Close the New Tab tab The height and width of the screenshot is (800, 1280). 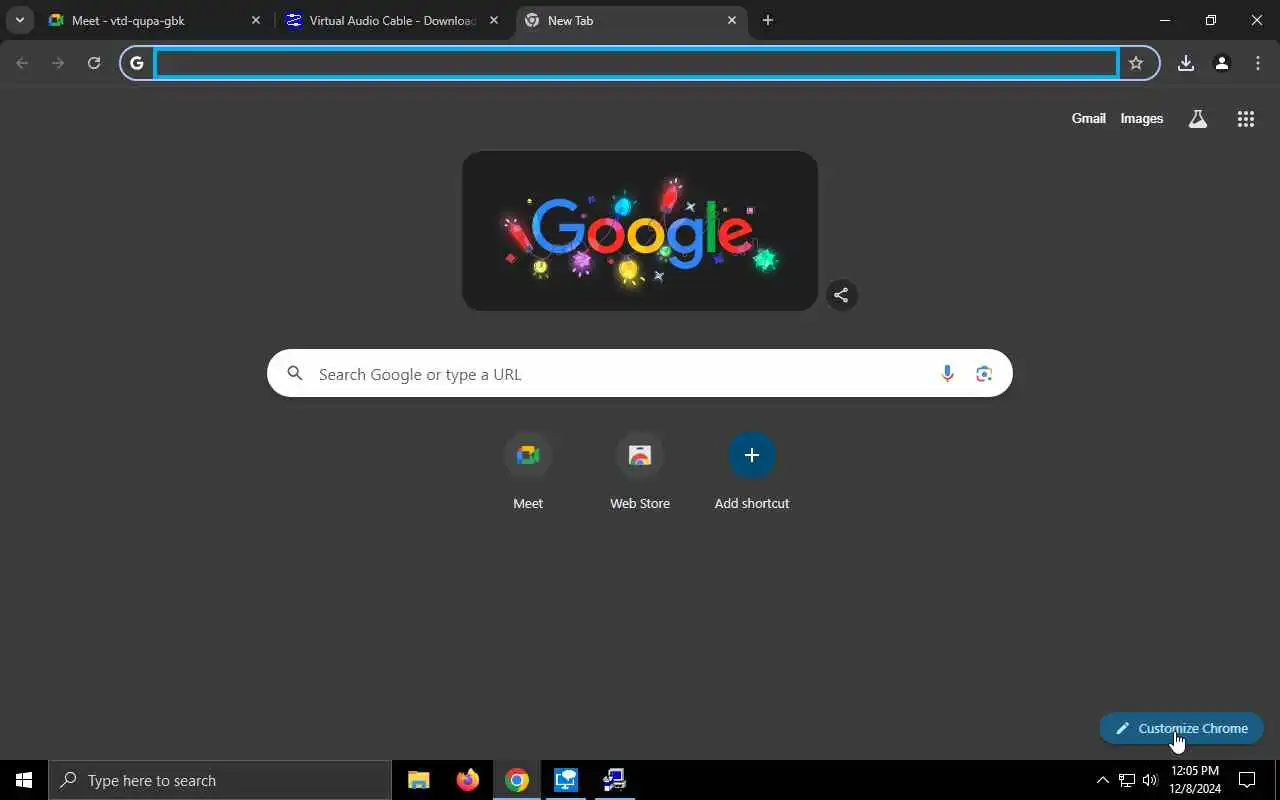click(x=732, y=20)
